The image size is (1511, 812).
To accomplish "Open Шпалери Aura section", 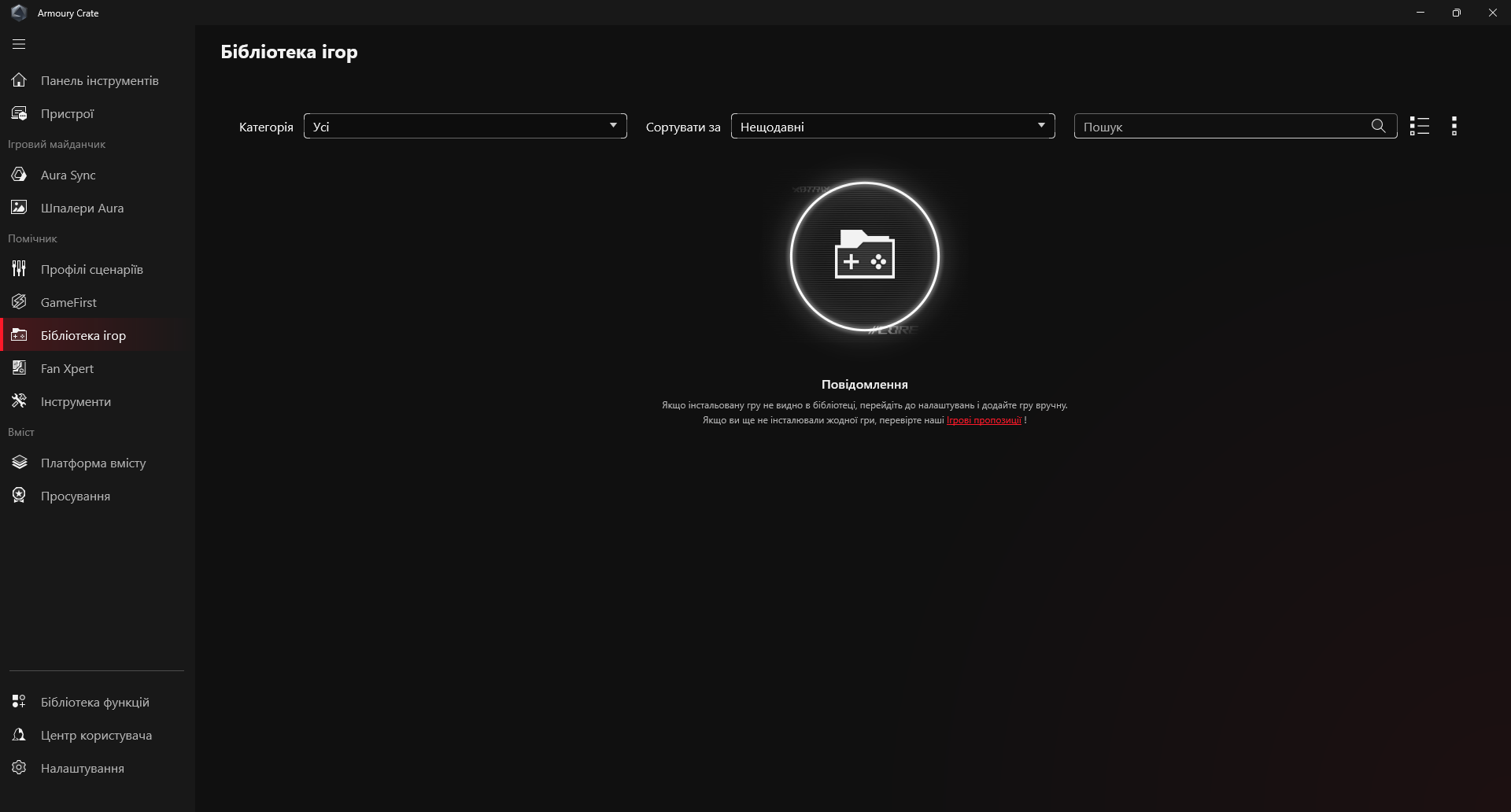I will click(98, 208).
